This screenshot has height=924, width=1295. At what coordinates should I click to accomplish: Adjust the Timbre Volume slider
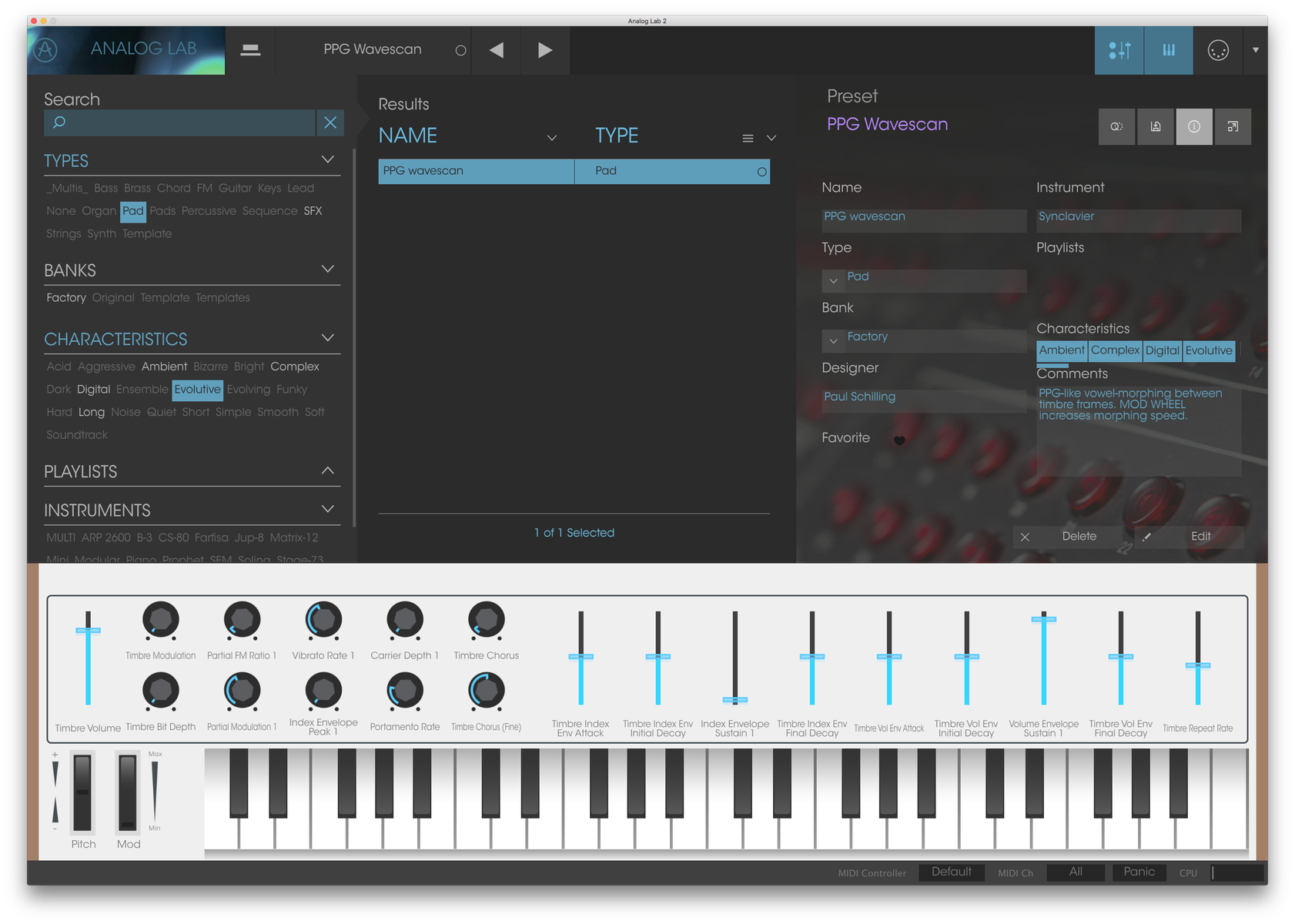click(x=89, y=631)
